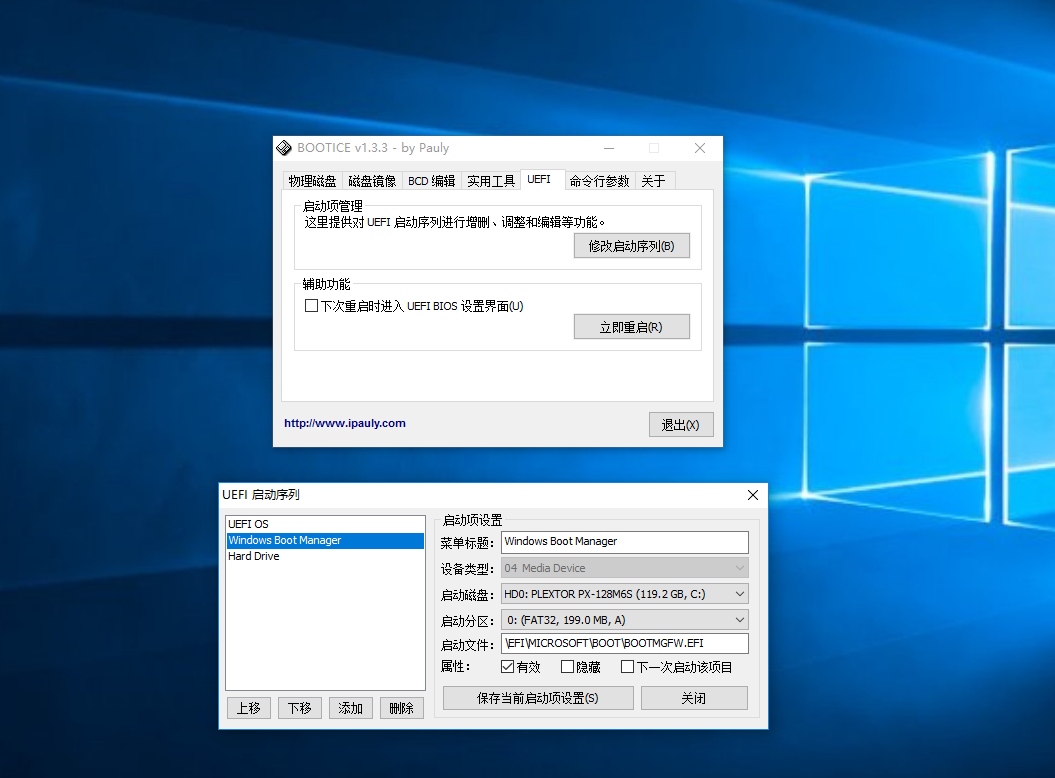Minimize the BOOTICE window
1055x778 pixels.
click(x=609, y=148)
